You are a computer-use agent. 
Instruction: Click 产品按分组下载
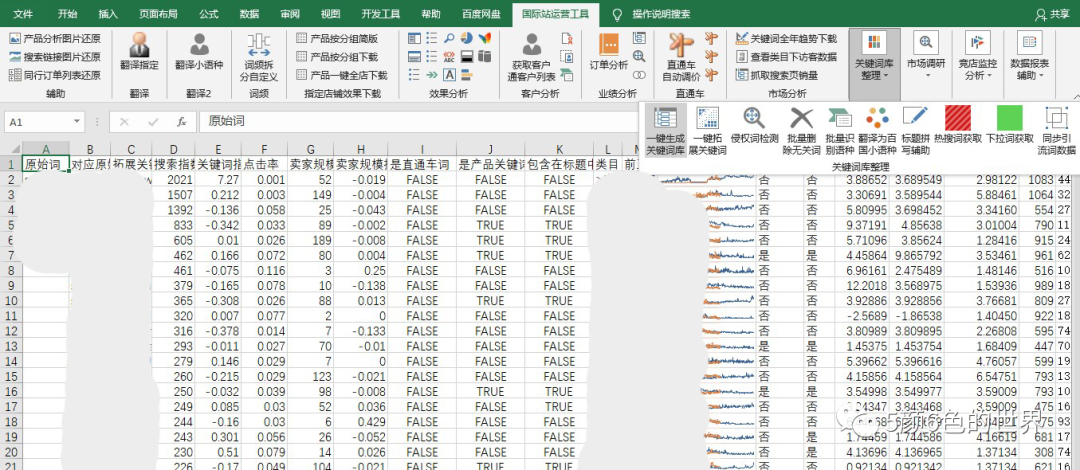[x=337, y=57]
